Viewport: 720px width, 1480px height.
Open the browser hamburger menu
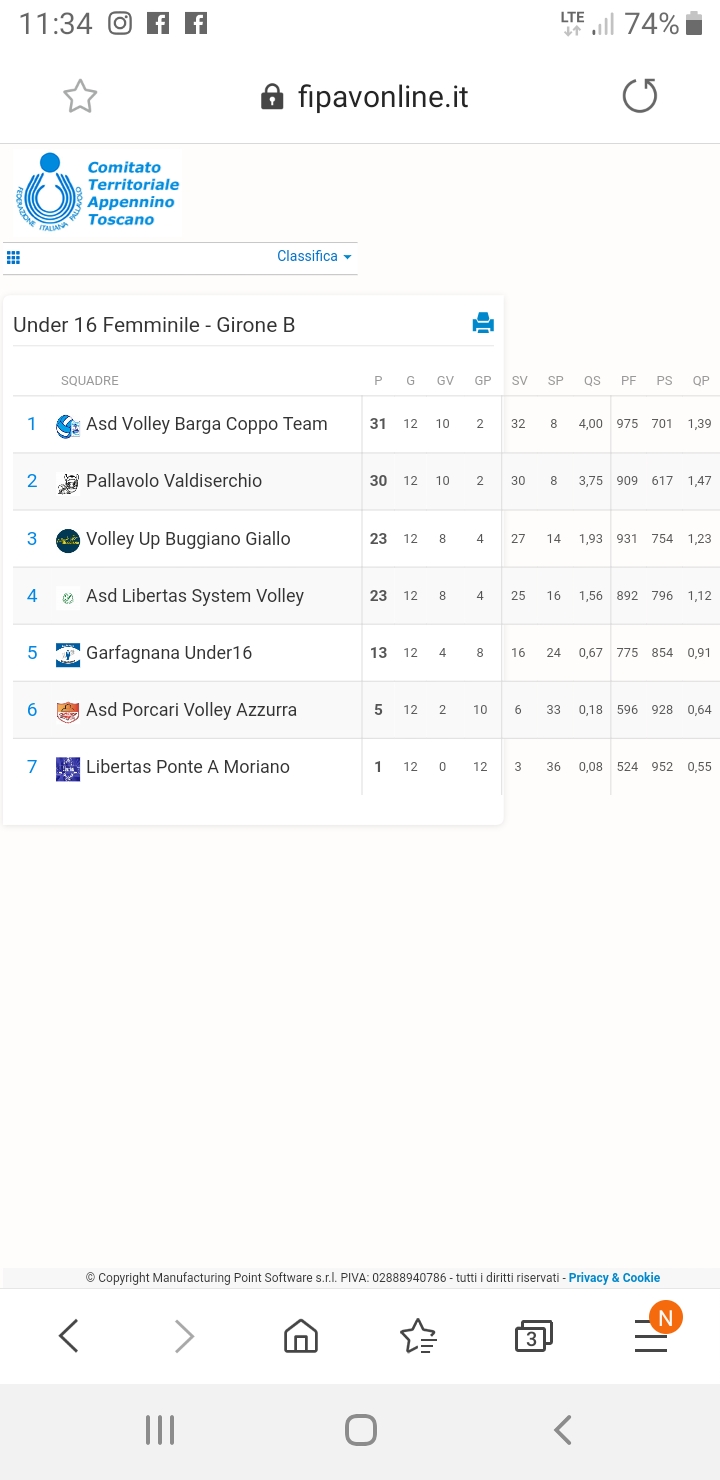pyautogui.click(x=651, y=1336)
